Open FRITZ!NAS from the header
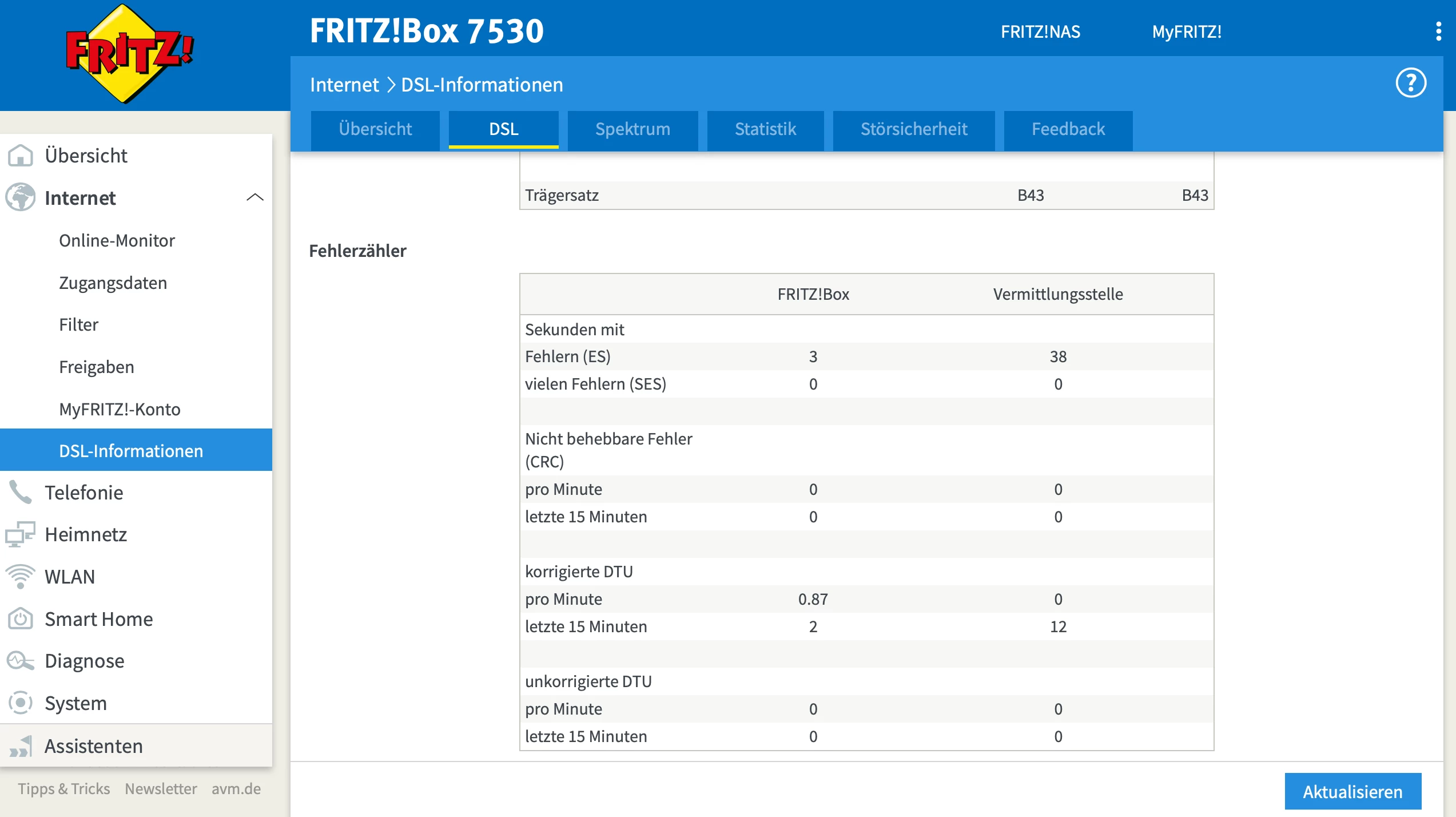The height and width of the screenshot is (817, 1456). [x=1040, y=31]
